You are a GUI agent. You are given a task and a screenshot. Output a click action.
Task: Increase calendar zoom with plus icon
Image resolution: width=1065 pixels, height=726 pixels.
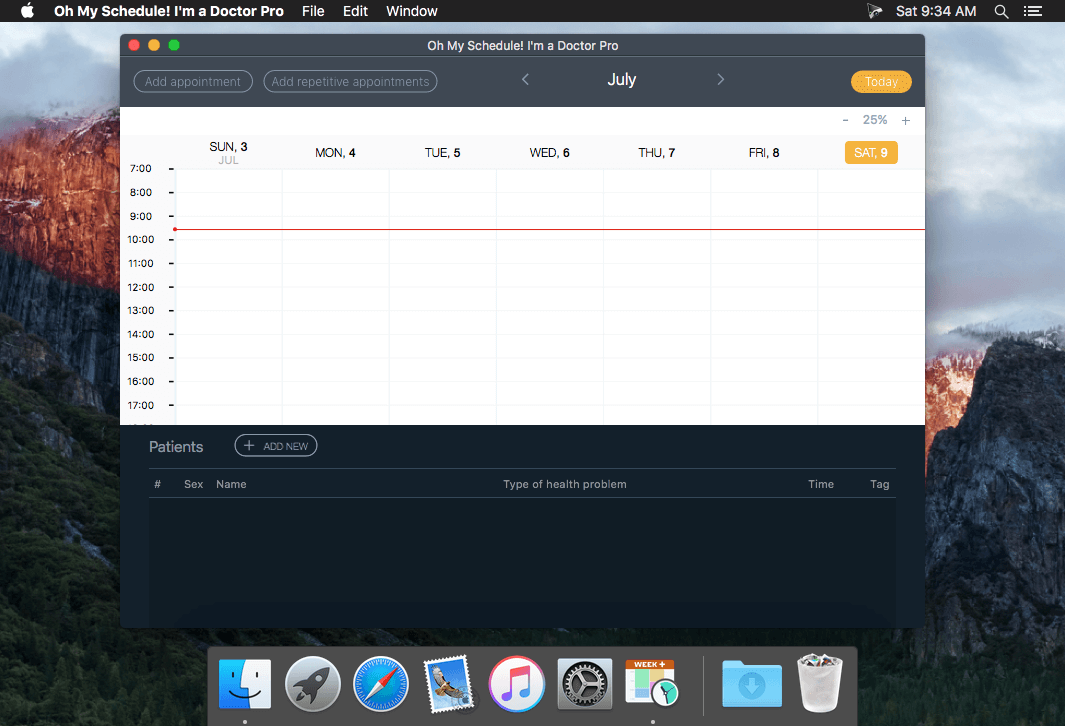coord(905,121)
